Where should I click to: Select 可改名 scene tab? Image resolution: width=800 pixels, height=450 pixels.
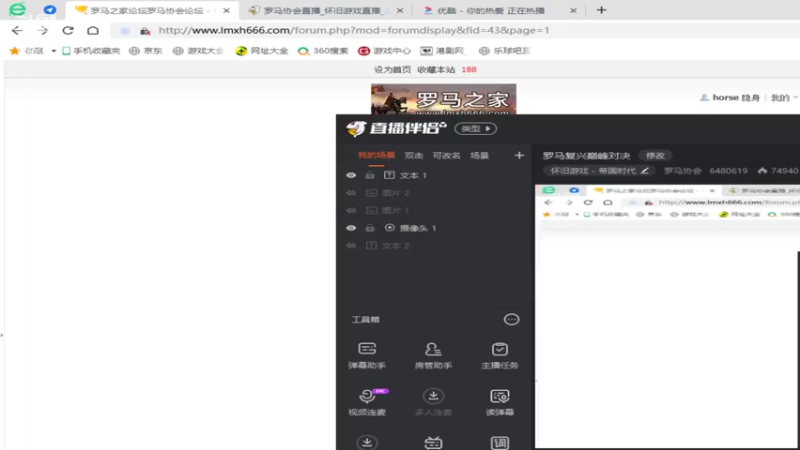[446, 156]
